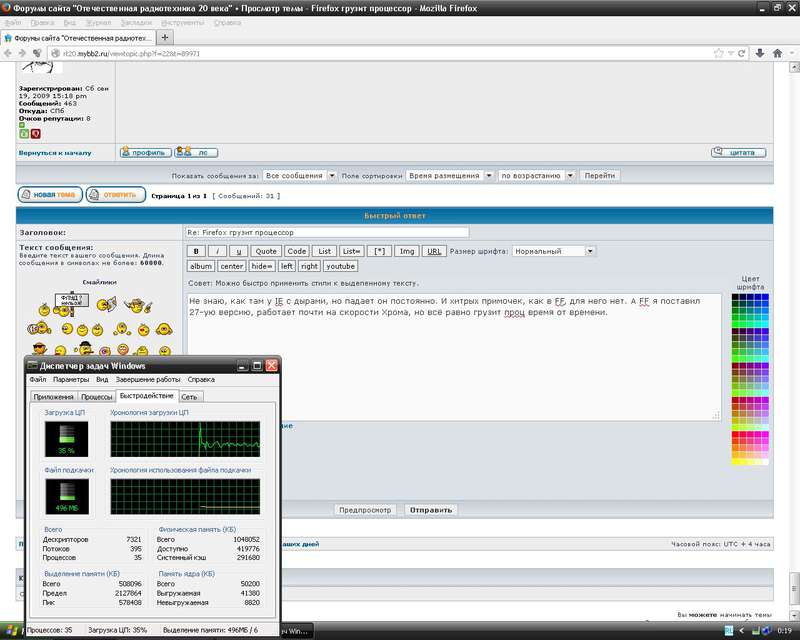Click the green reputation plus icon
This screenshot has width=800, height=640.
coord(24,134)
